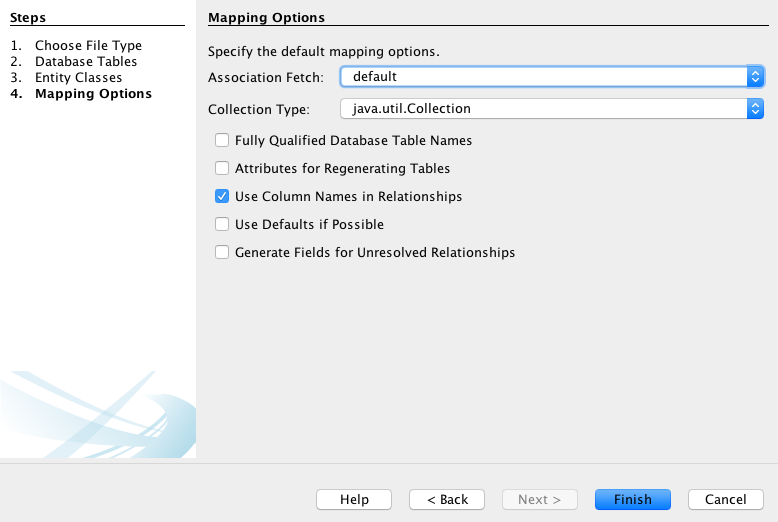778x522 pixels.
Task: Click the Entity Classes step
Action: 78,78
